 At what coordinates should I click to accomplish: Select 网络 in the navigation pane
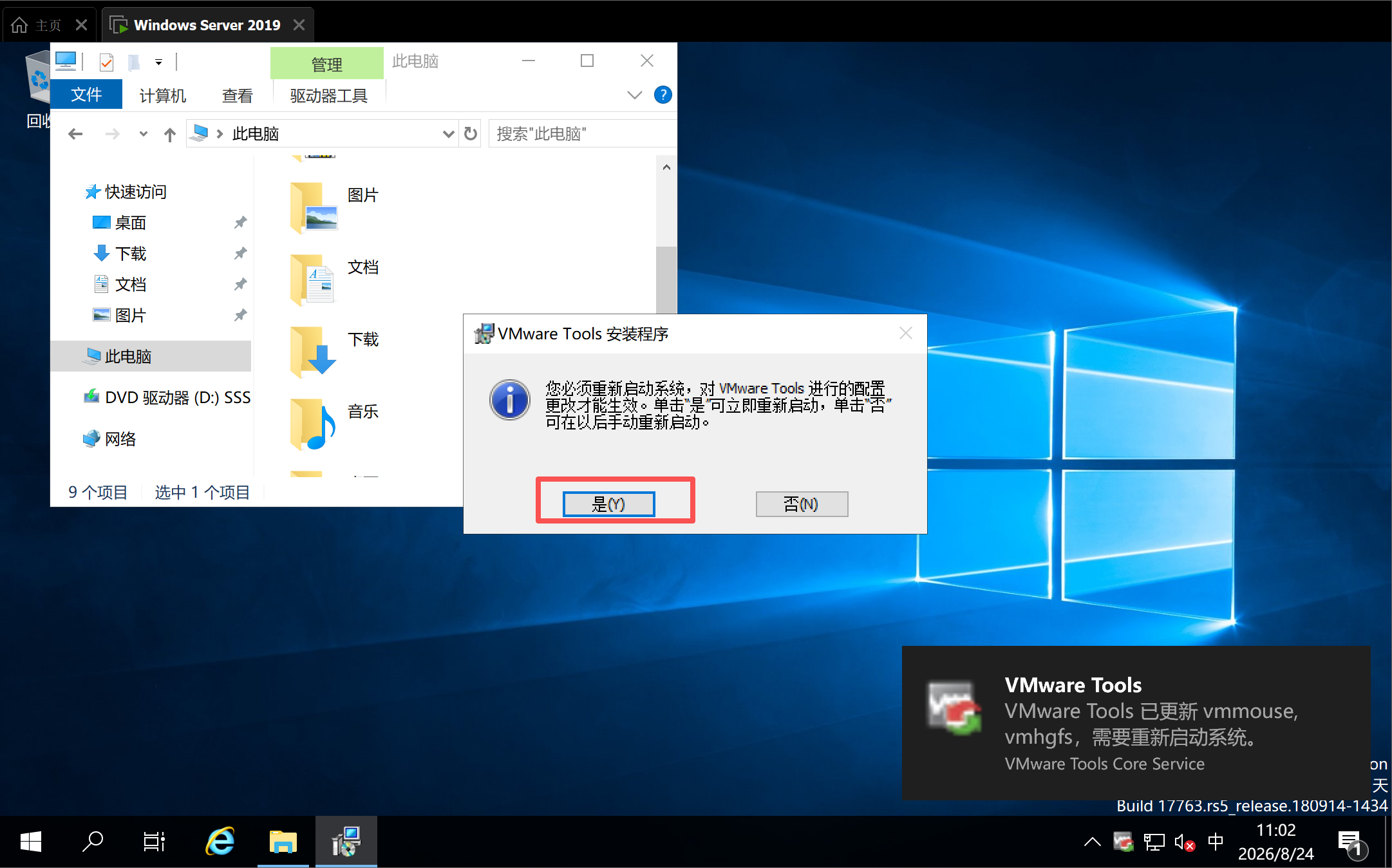point(109,439)
